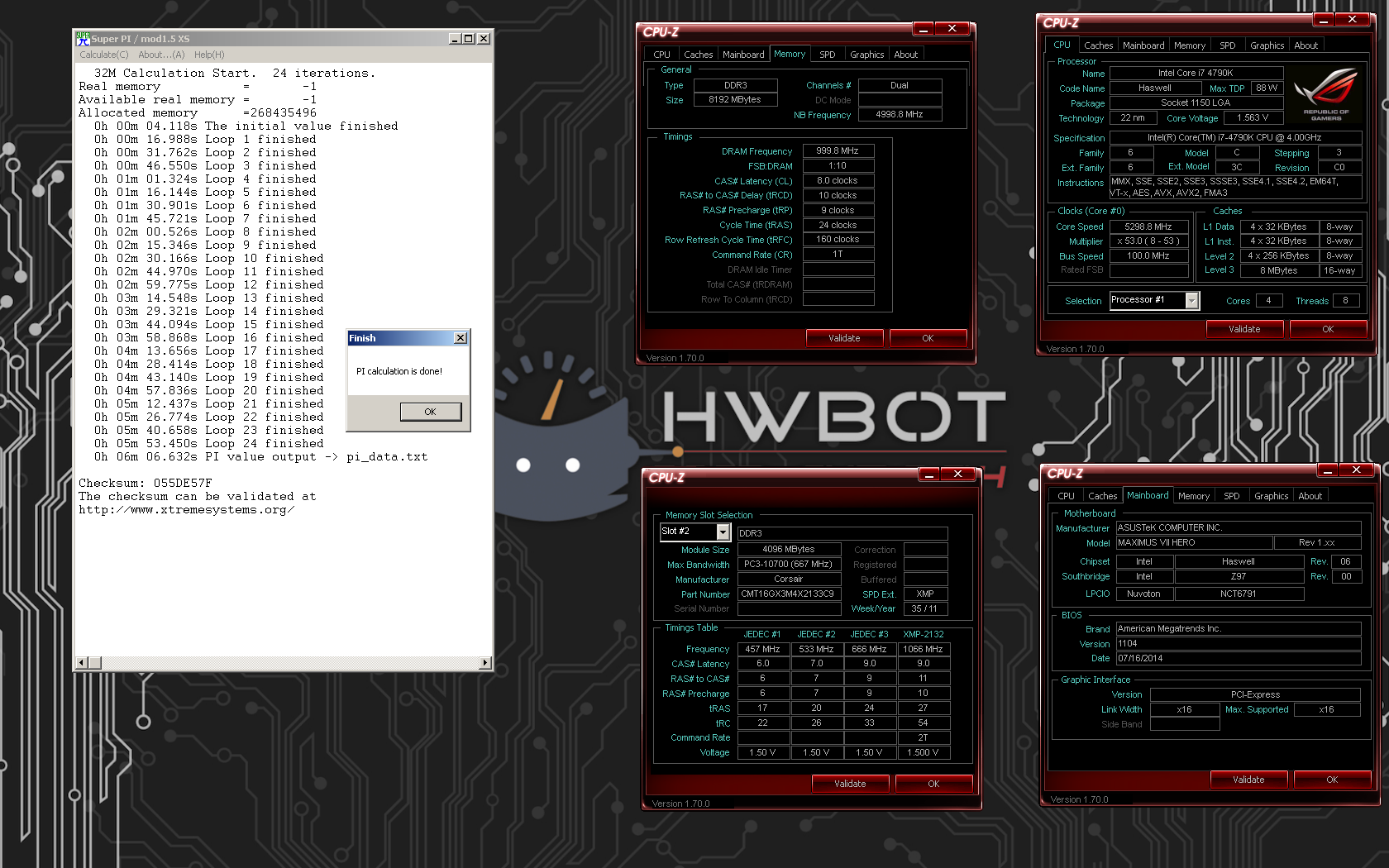Image resolution: width=1389 pixels, height=868 pixels.
Task: Click the BIOS date 07/16/2014
Action: tap(1239, 659)
